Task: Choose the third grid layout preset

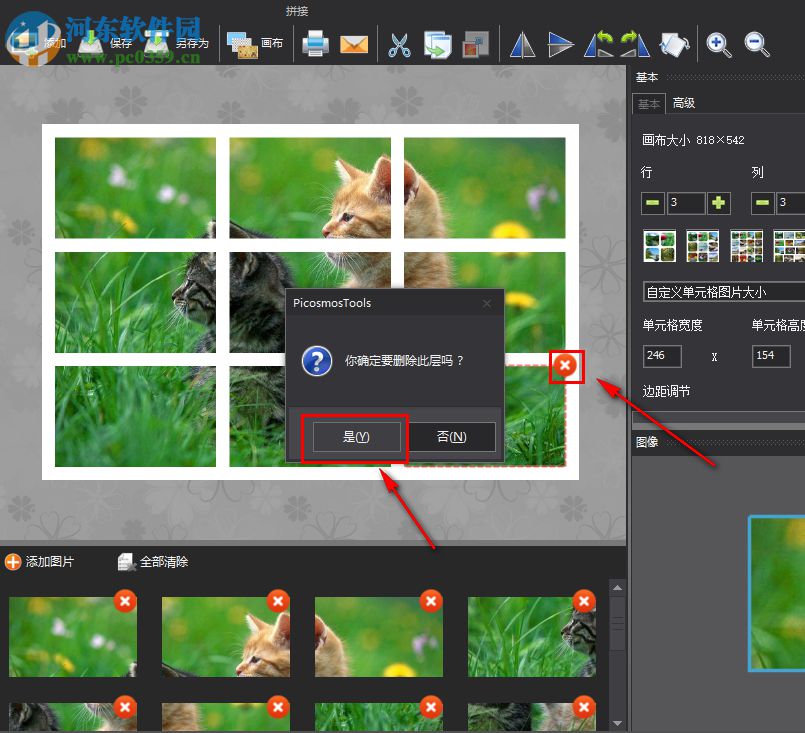Action: (746, 246)
